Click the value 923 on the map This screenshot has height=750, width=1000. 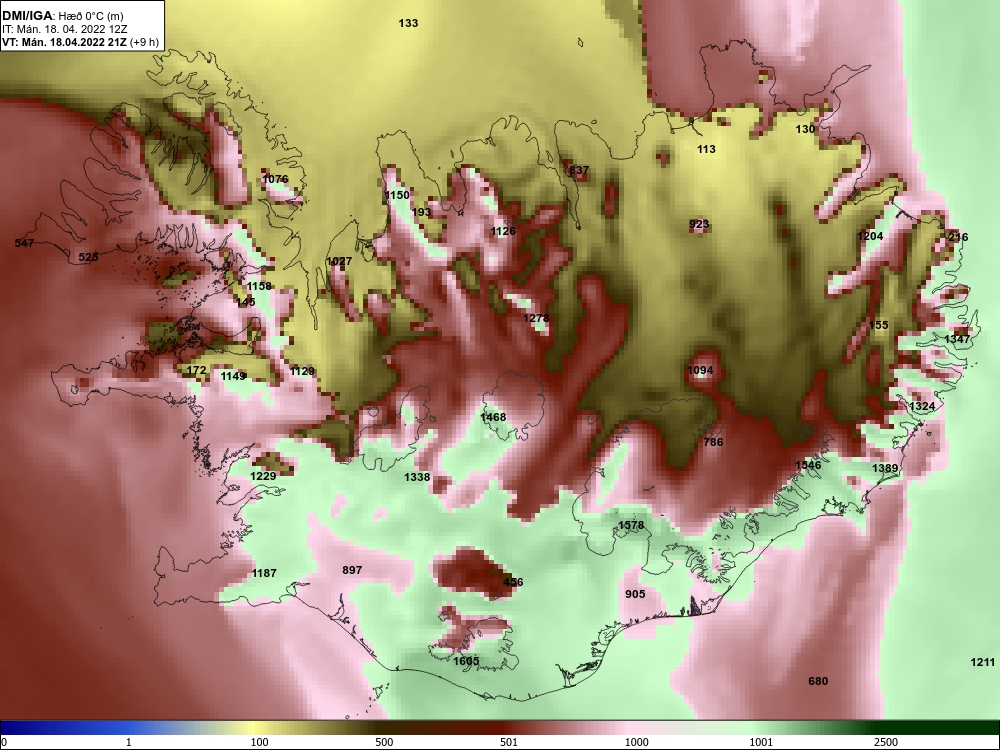tap(699, 224)
